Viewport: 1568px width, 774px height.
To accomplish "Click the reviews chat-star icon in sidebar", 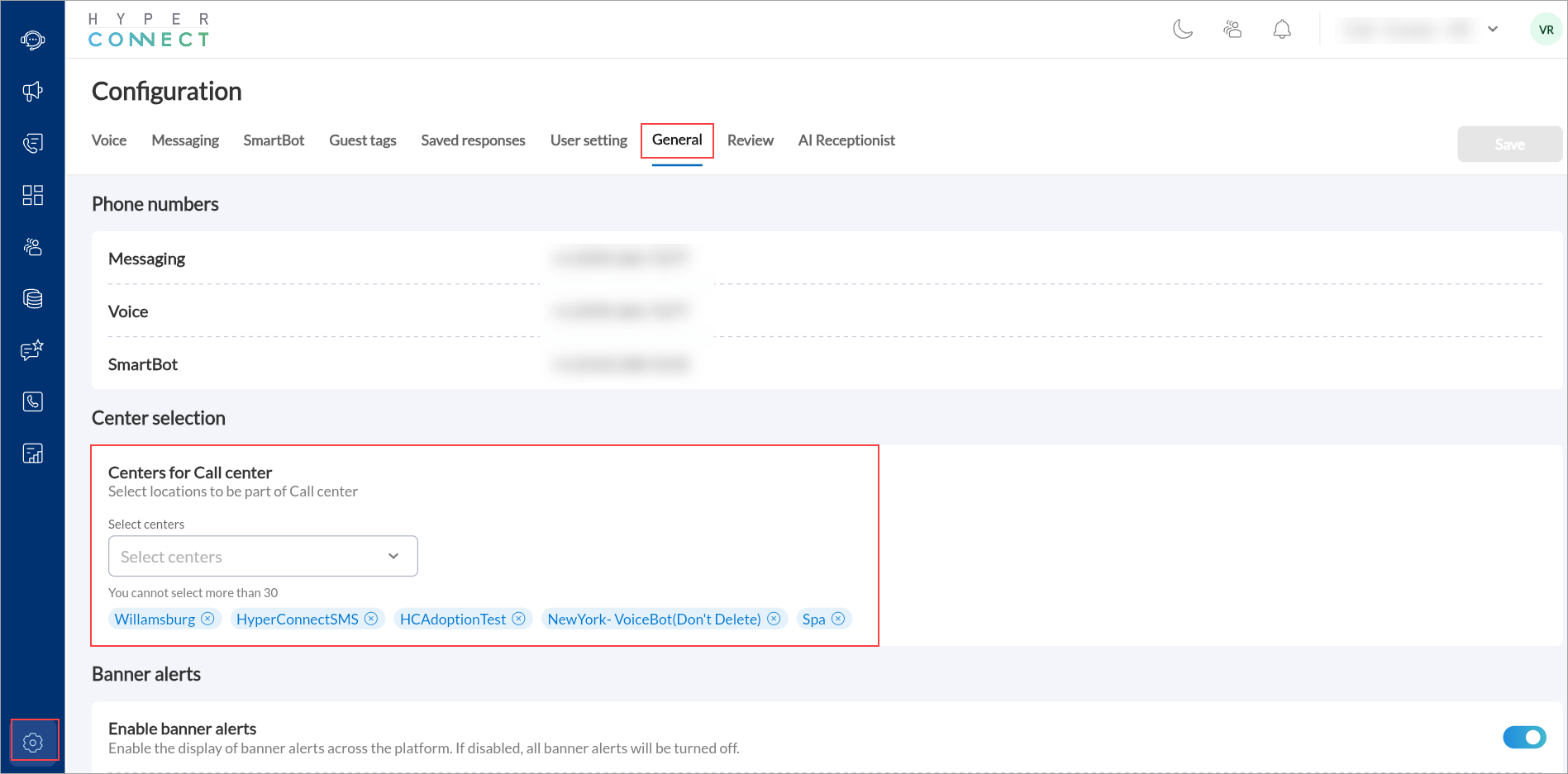I will [33, 350].
